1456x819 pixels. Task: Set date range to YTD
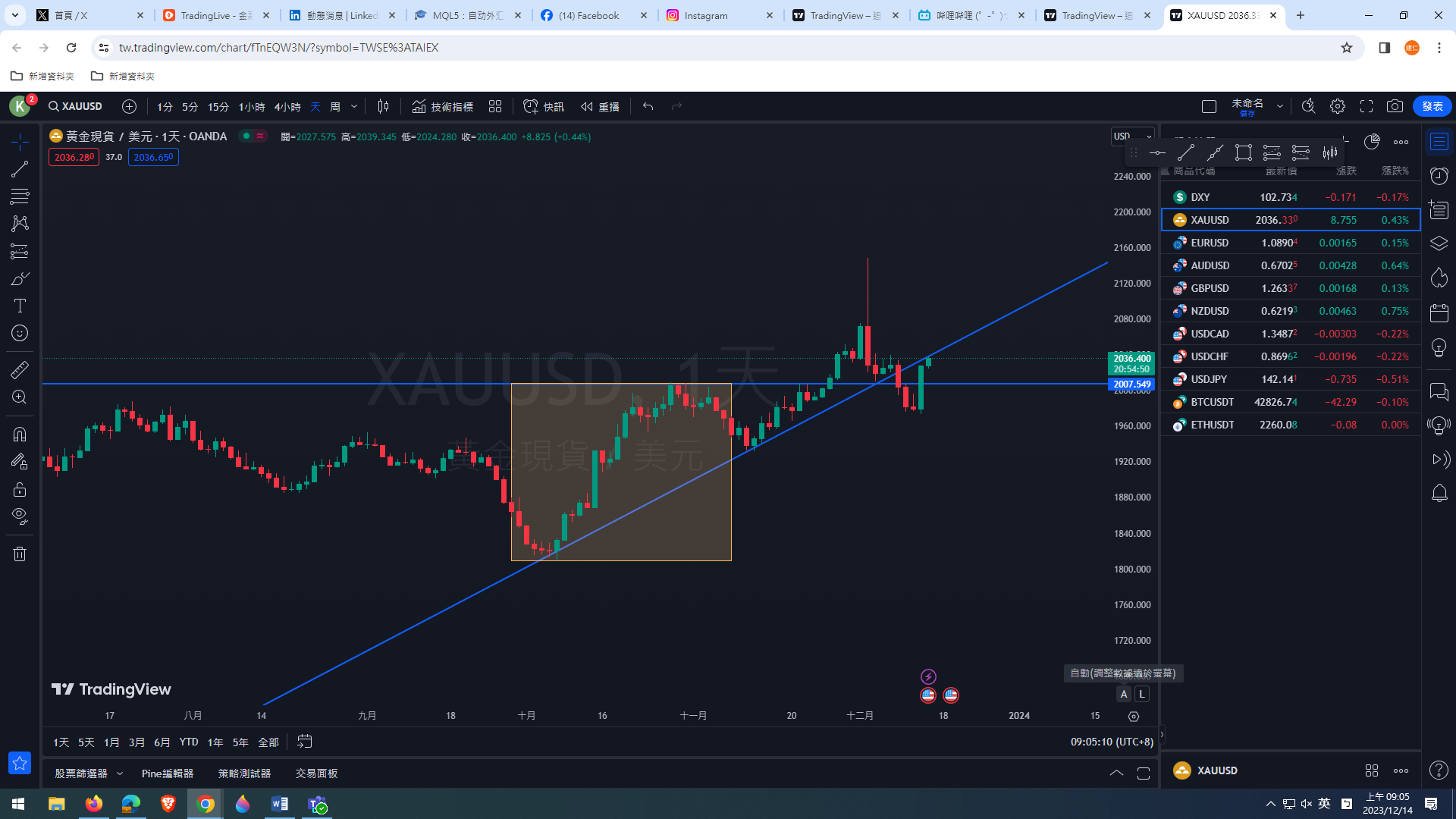tap(189, 742)
